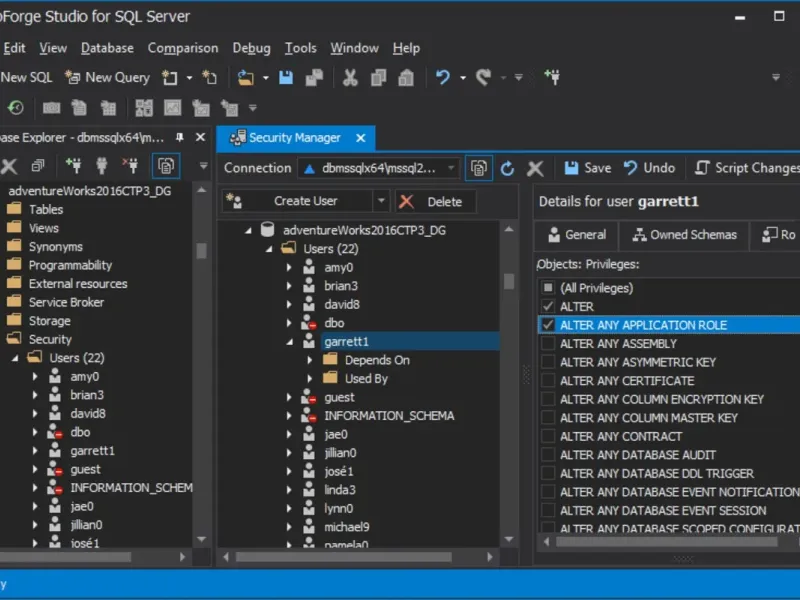Open the Create User dropdown arrow

click(381, 201)
